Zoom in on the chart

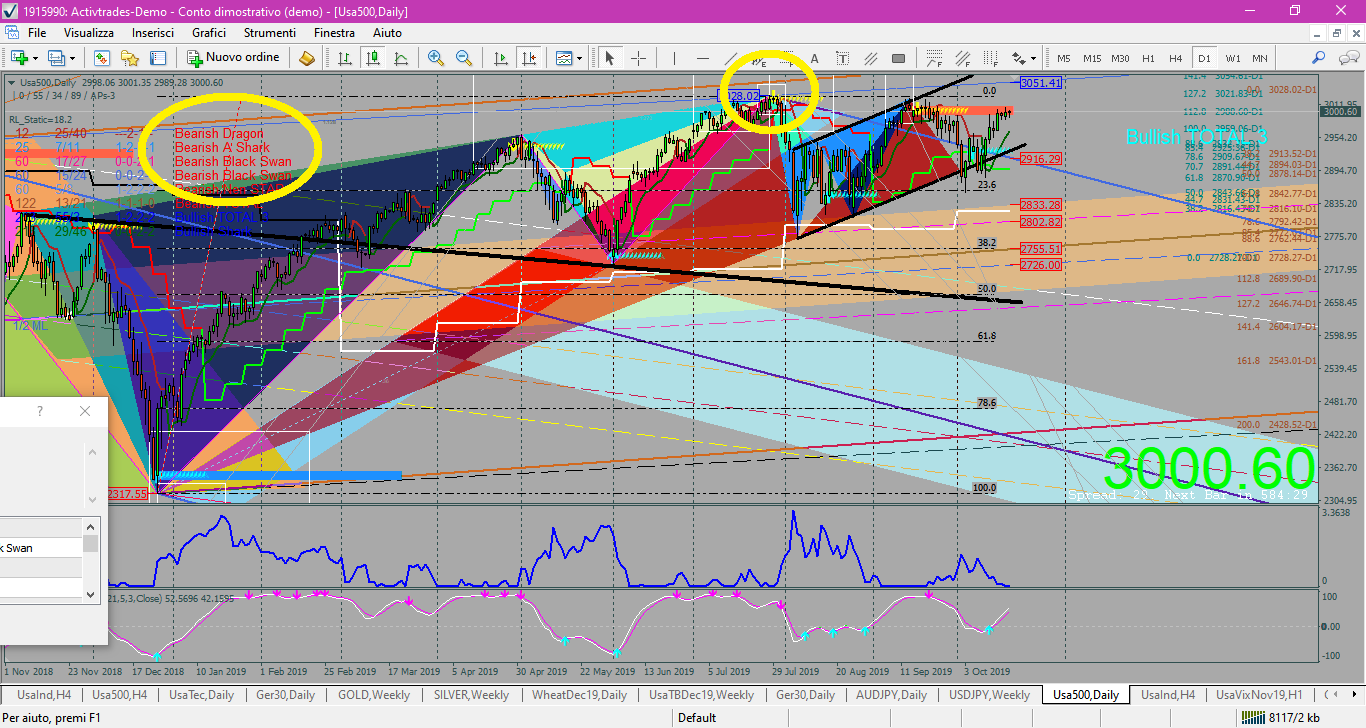click(x=436, y=58)
